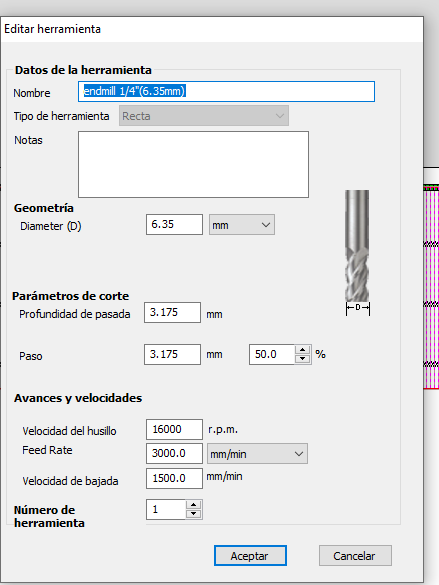Click the Nombre text field
The height and width of the screenshot is (585, 439).
pyautogui.click(x=226, y=91)
